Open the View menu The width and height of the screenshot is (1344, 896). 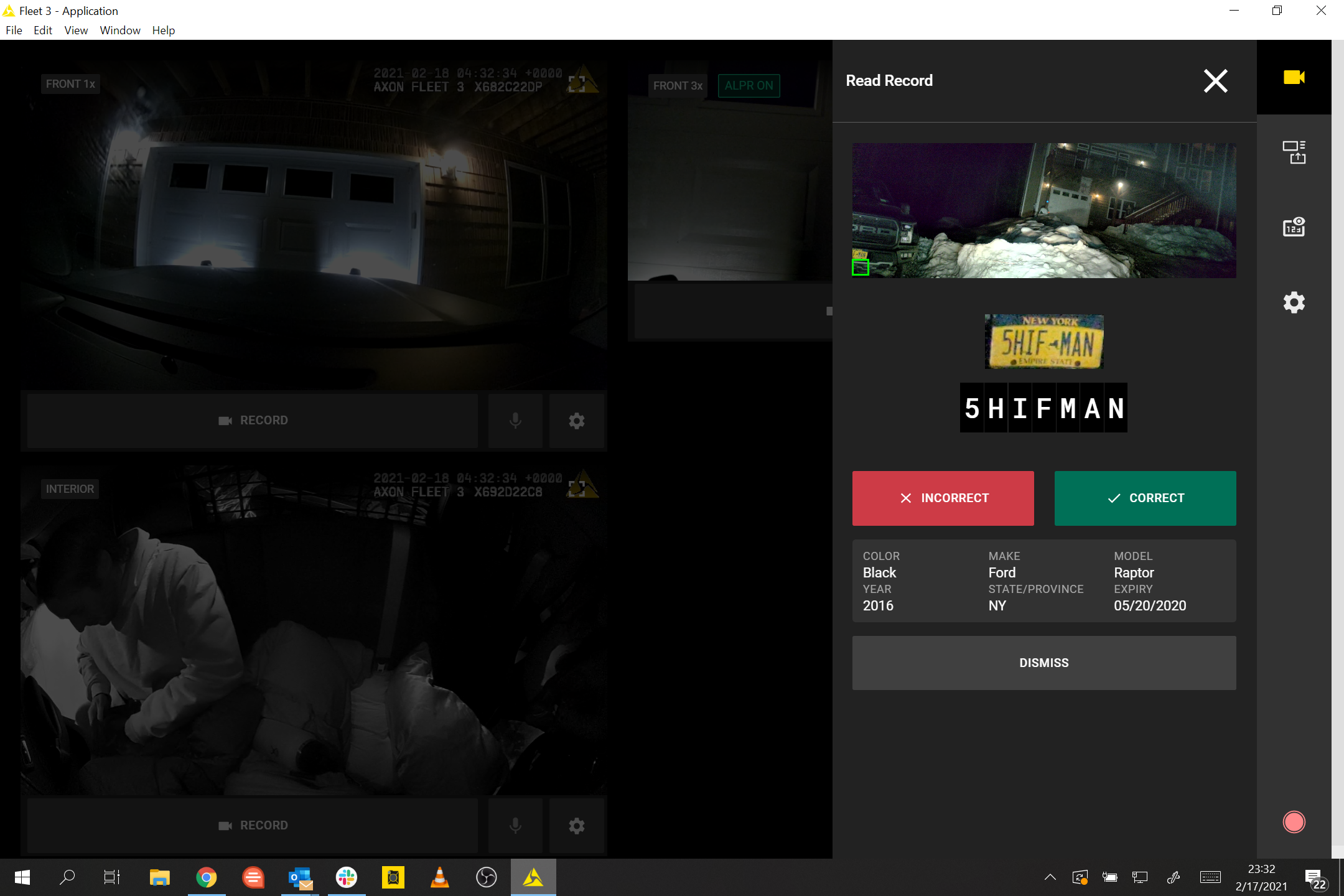(76, 30)
